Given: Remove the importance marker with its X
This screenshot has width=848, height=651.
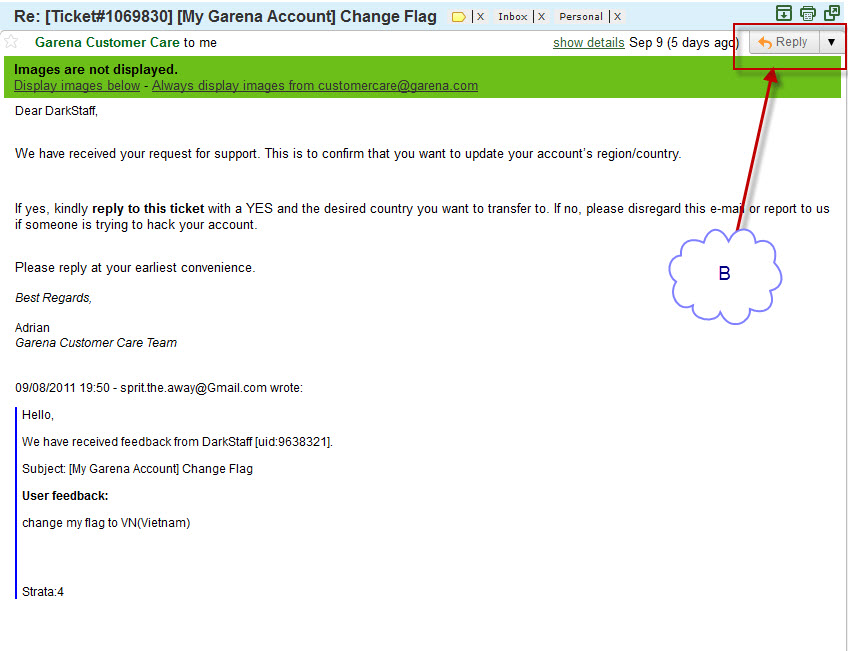Looking at the screenshot, I should point(480,17).
